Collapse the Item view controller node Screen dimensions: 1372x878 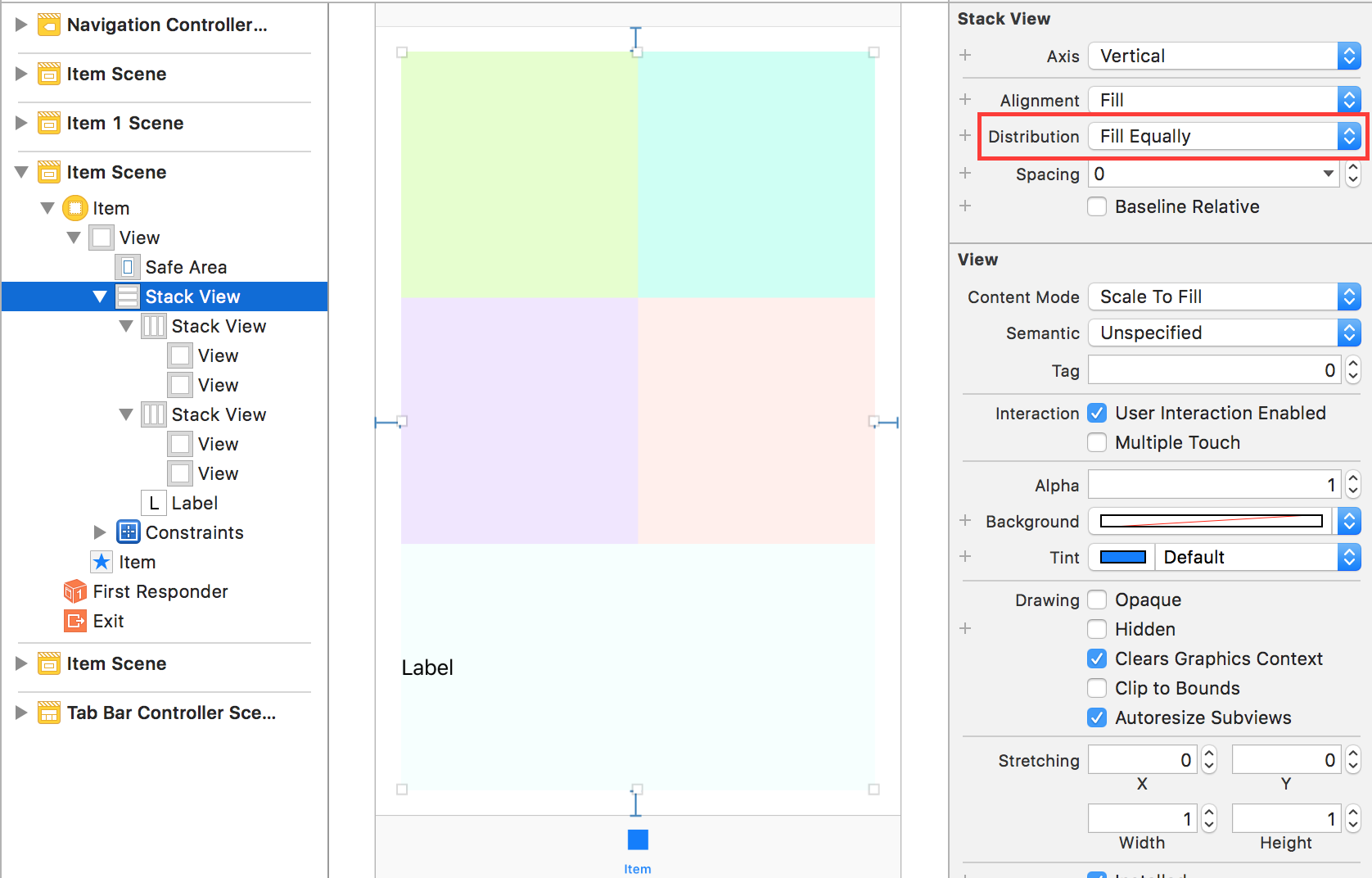(47, 209)
